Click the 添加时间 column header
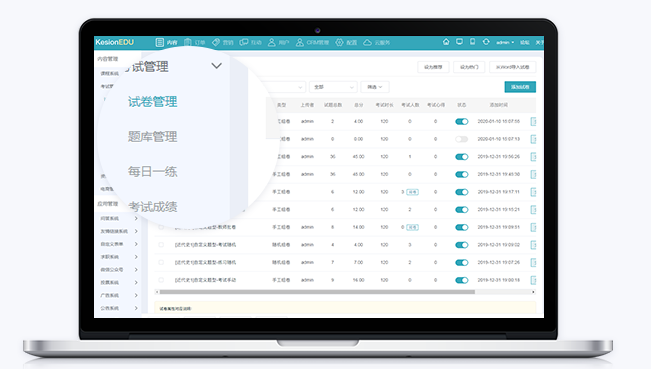This screenshot has width=651, height=369. click(x=498, y=105)
